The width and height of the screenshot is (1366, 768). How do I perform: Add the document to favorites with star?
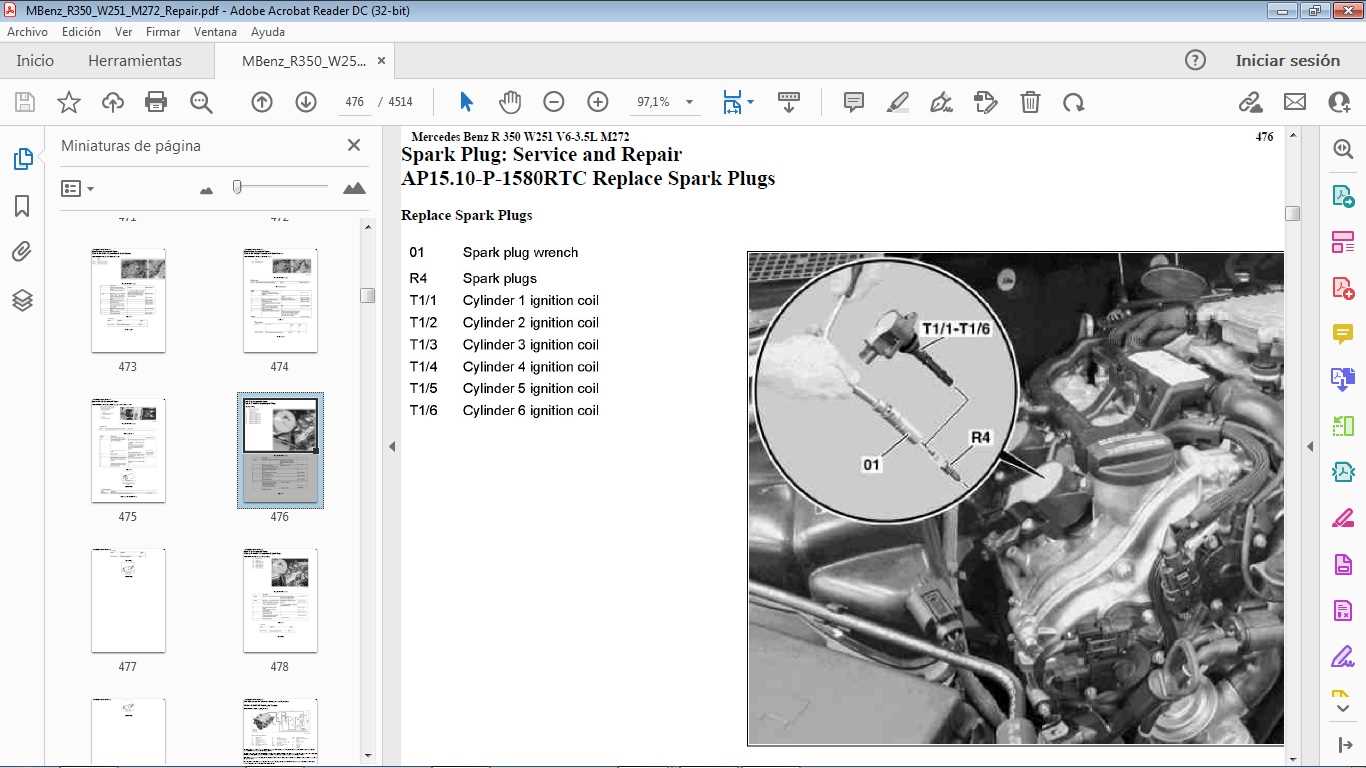coord(69,102)
